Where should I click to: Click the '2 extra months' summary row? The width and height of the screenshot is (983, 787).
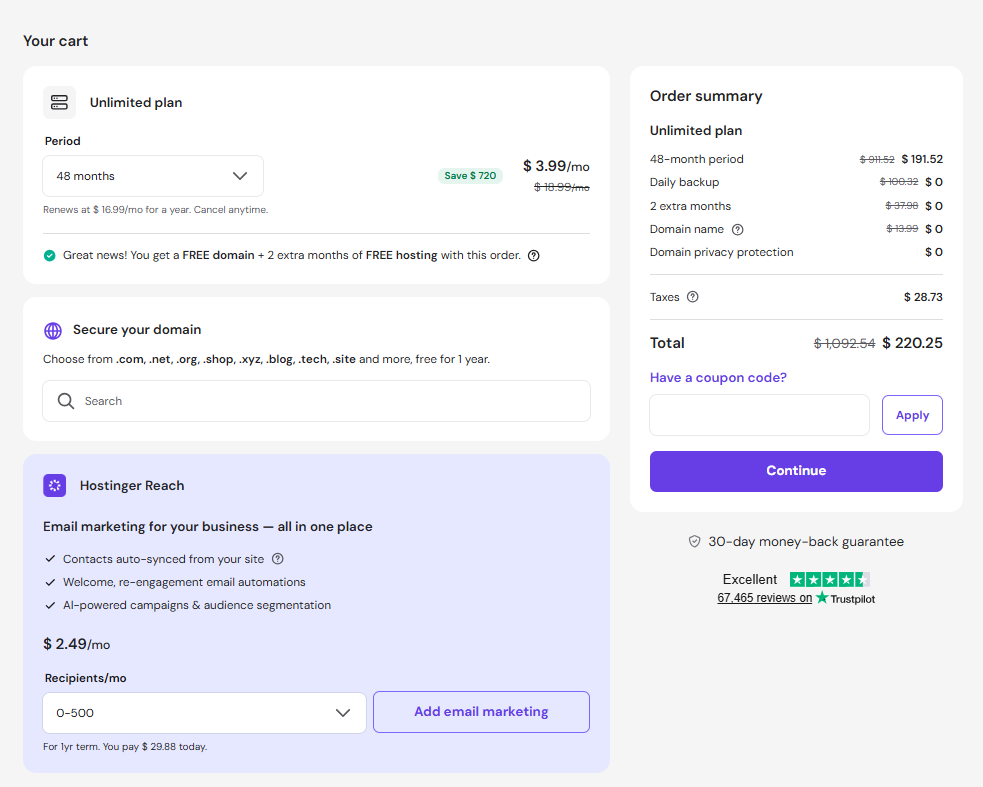(796, 206)
